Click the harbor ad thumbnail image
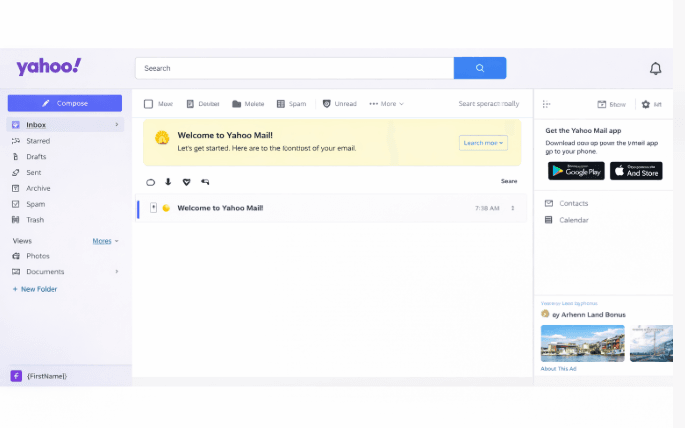Image resolution: width=685 pixels, height=428 pixels. coord(583,343)
